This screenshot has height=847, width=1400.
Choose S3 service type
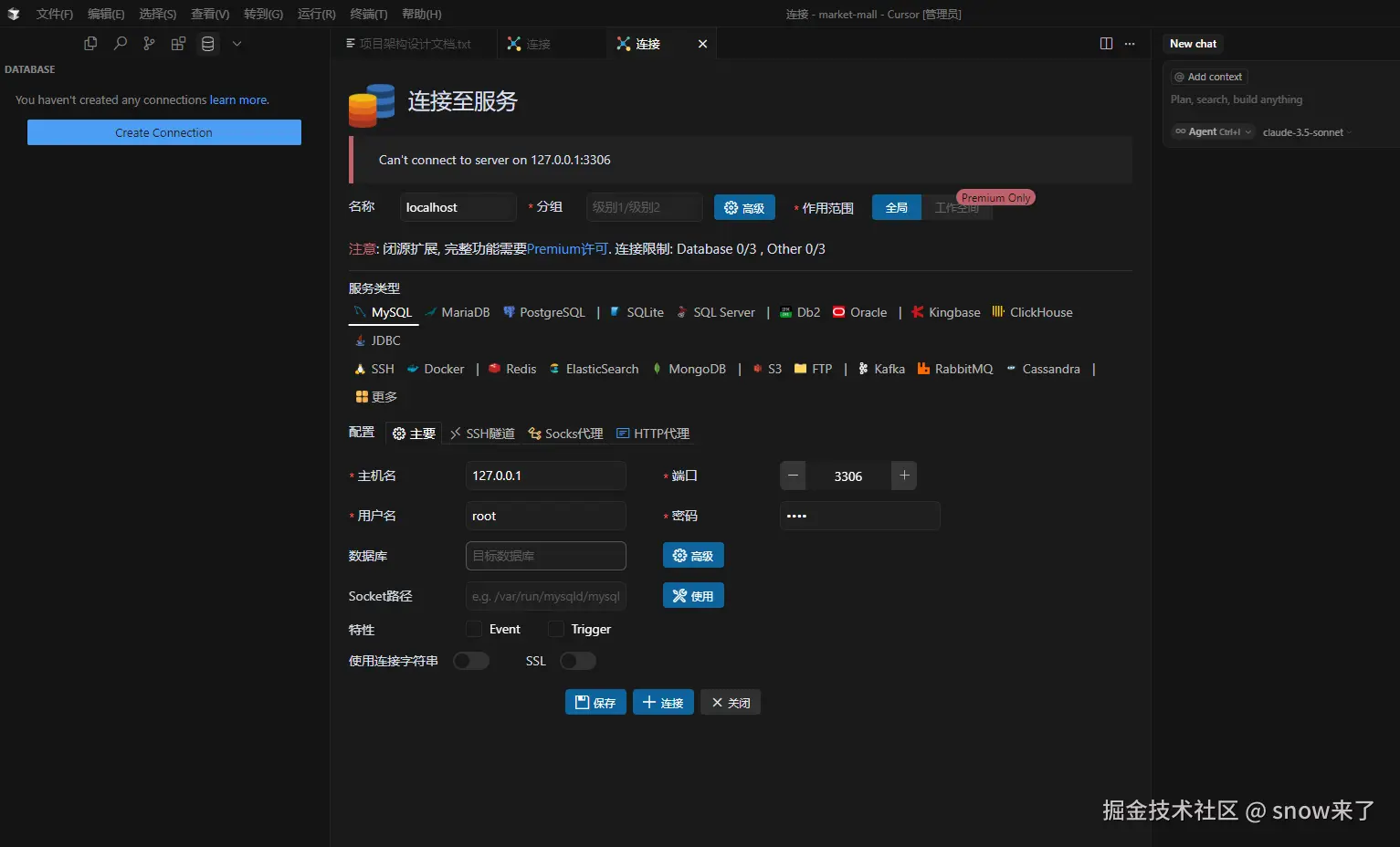tap(767, 369)
